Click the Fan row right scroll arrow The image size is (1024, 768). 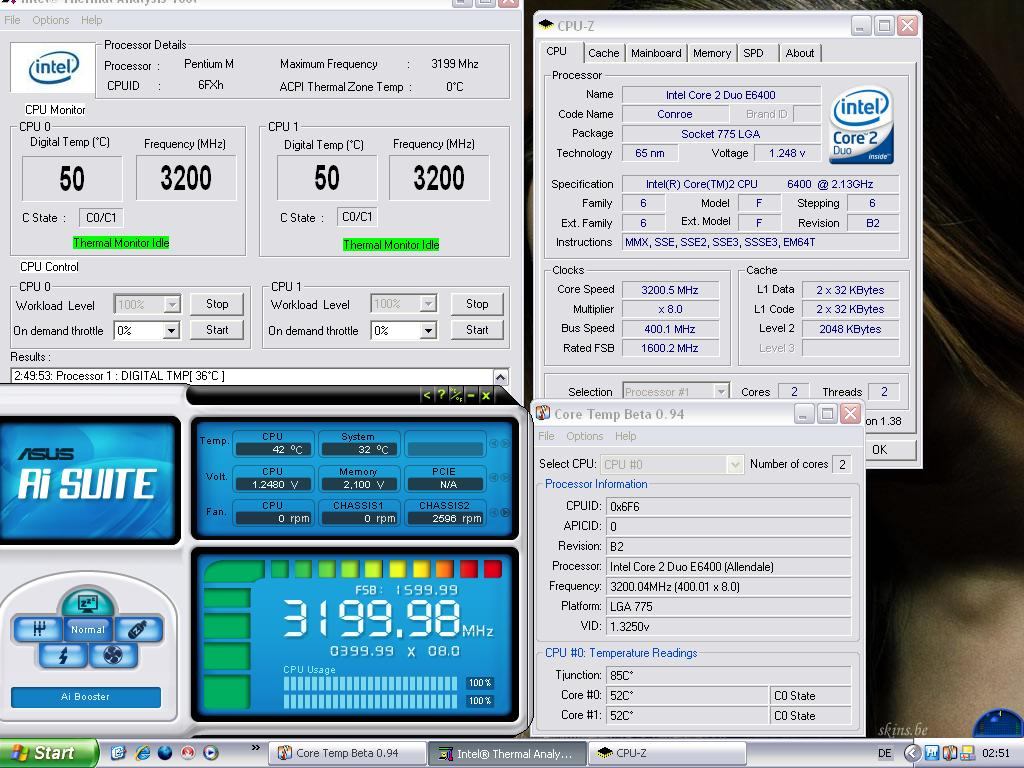coord(505,513)
